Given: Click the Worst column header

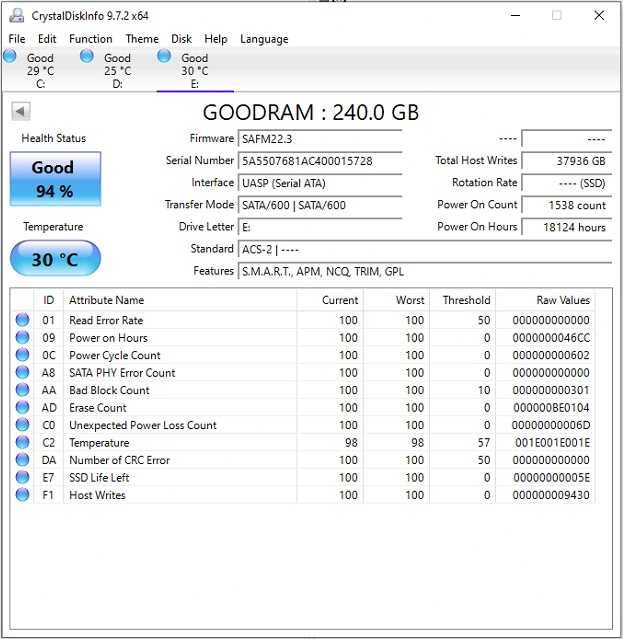Looking at the screenshot, I should [396, 300].
